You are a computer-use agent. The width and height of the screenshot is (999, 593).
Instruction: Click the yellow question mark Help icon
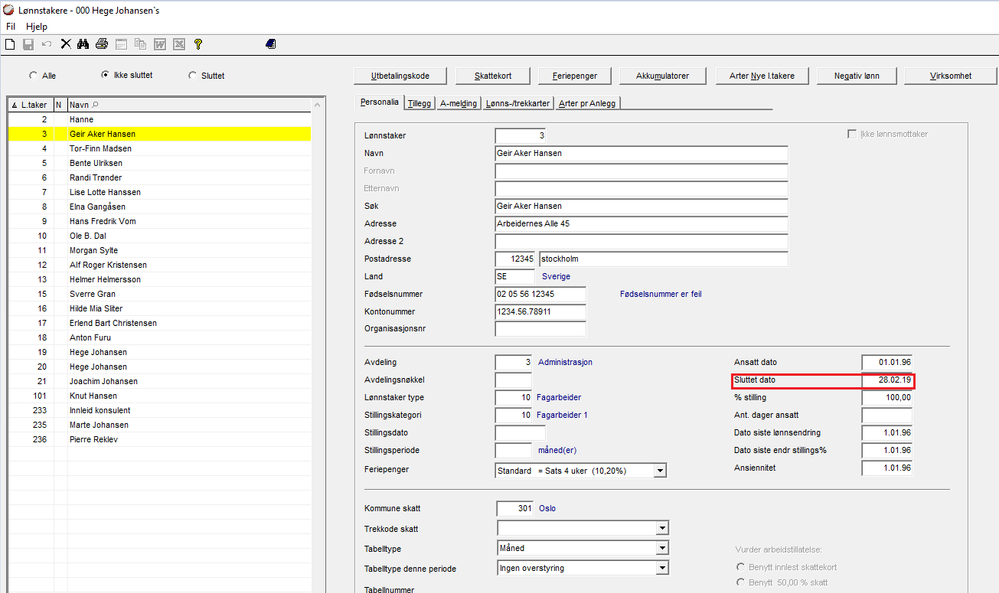[198, 44]
